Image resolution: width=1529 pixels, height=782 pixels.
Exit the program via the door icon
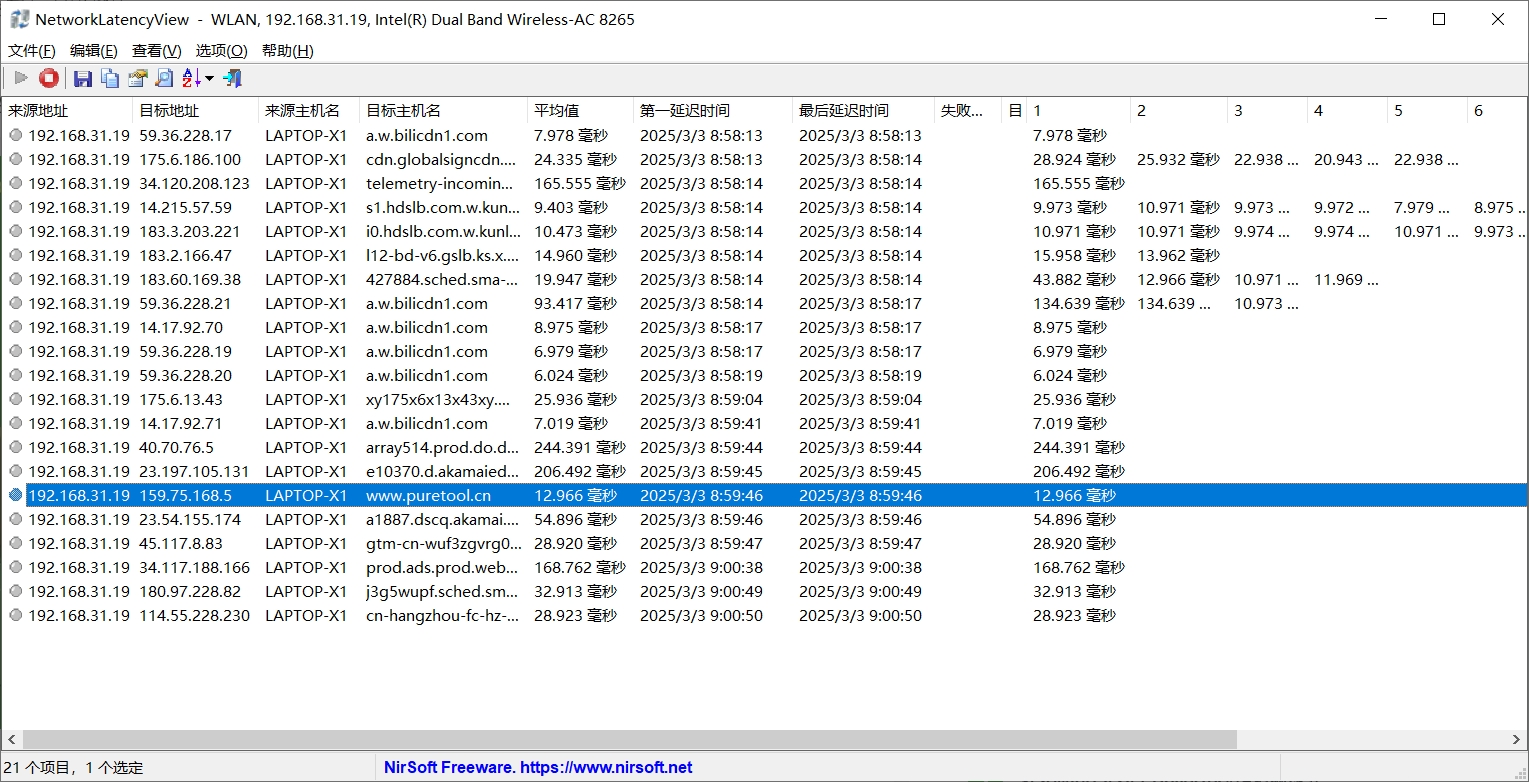(232, 77)
